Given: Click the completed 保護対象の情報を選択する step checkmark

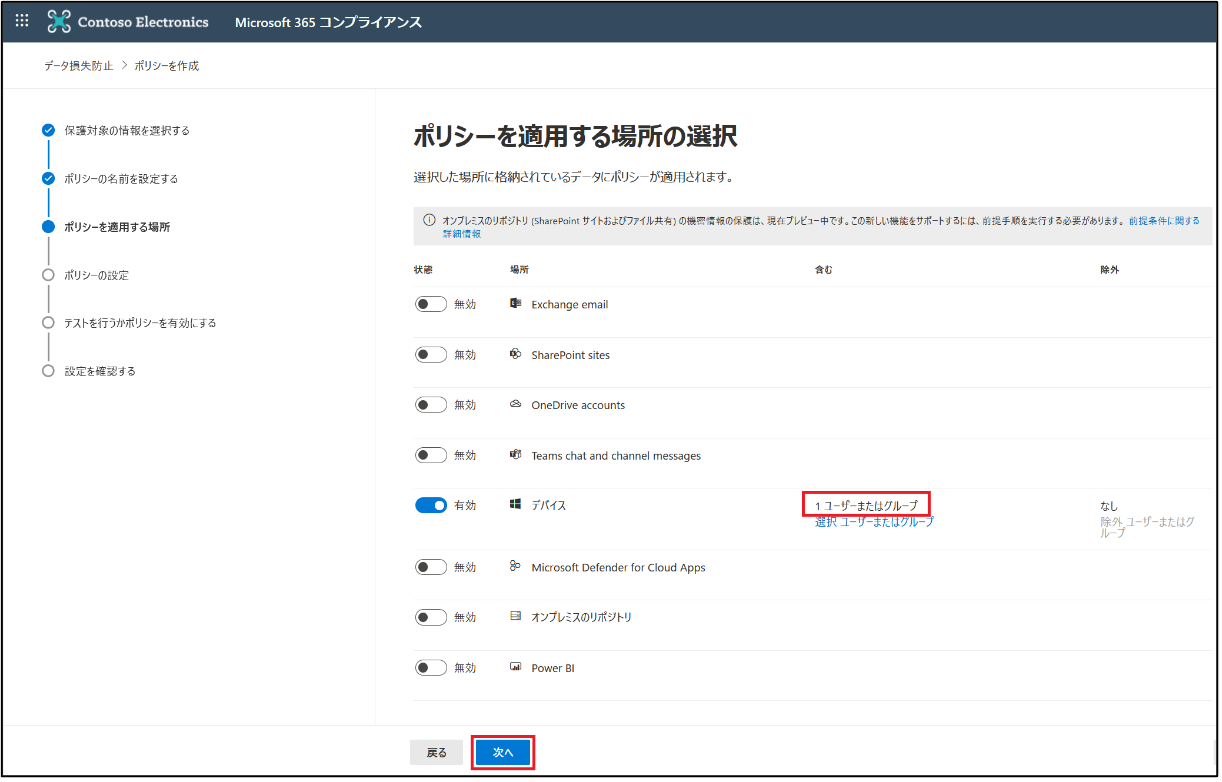Looking at the screenshot, I should (48, 130).
